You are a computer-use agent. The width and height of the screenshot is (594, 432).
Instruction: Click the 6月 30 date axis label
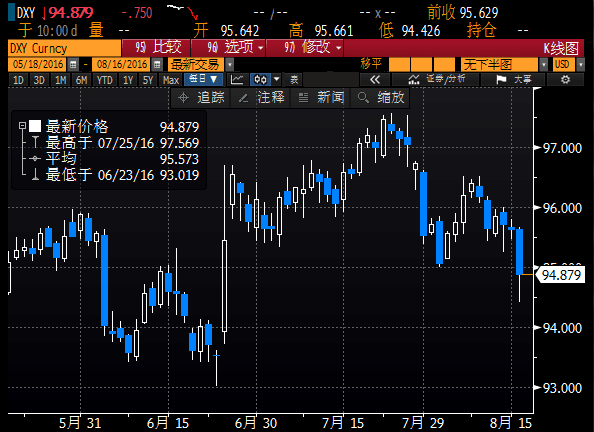click(256, 423)
